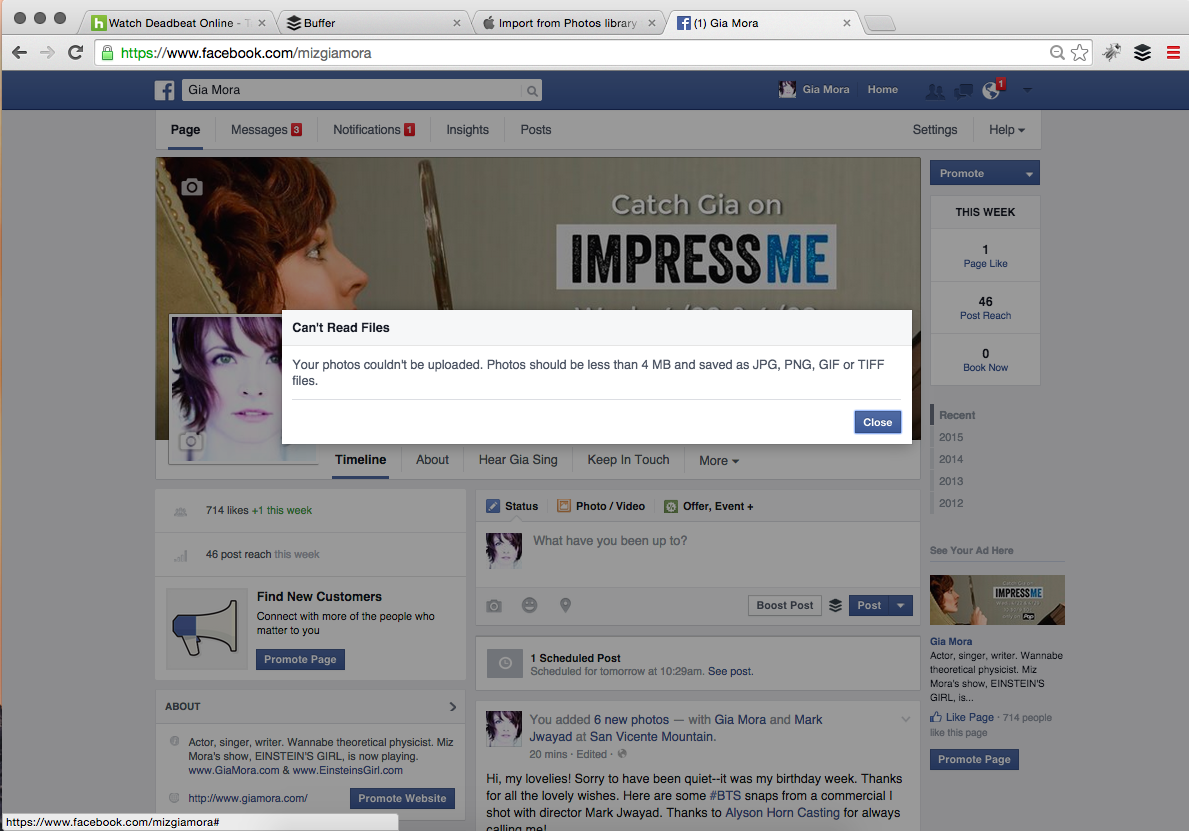The width and height of the screenshot is (1189, 831).
Task: Open the Notifications tab
Action: point(374,130)
